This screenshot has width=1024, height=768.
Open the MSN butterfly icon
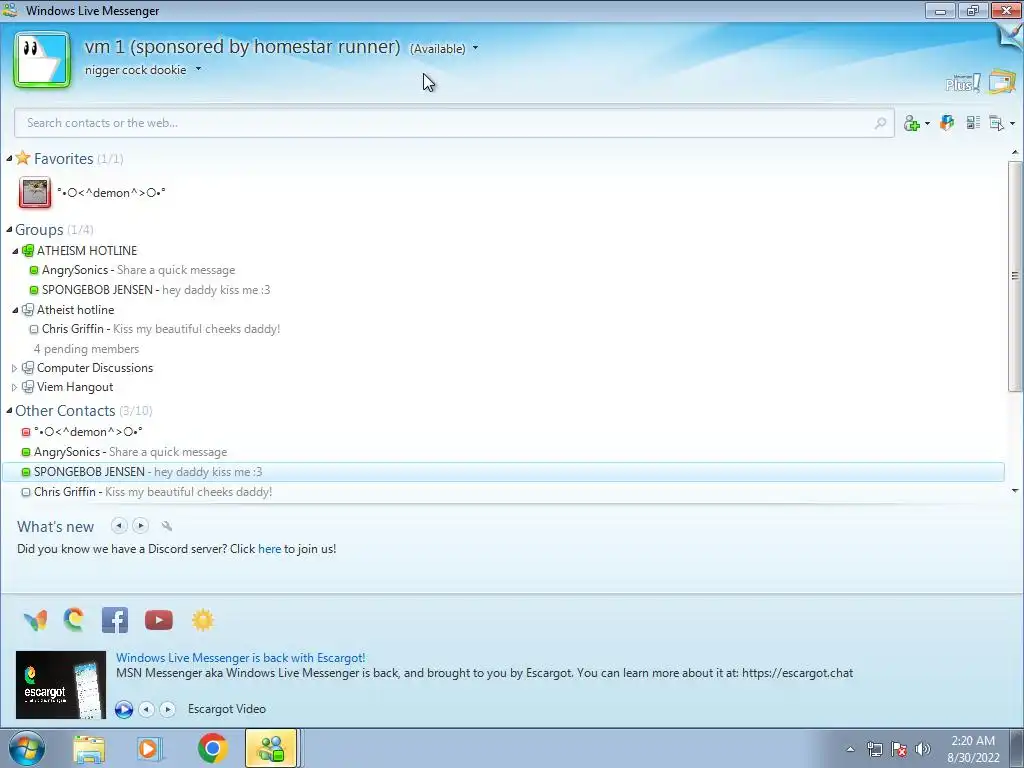coord(35,620)
